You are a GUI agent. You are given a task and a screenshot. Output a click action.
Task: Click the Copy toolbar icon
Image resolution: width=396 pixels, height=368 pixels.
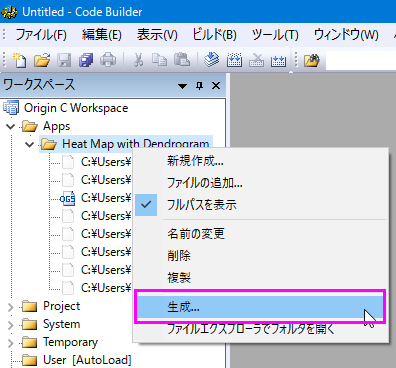[160, 60]
